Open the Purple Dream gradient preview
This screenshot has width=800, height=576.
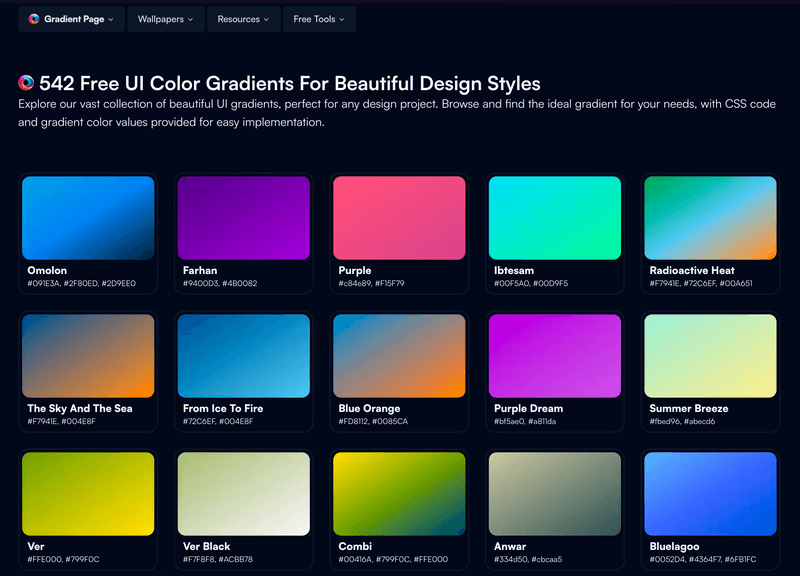tap(554, 352)
